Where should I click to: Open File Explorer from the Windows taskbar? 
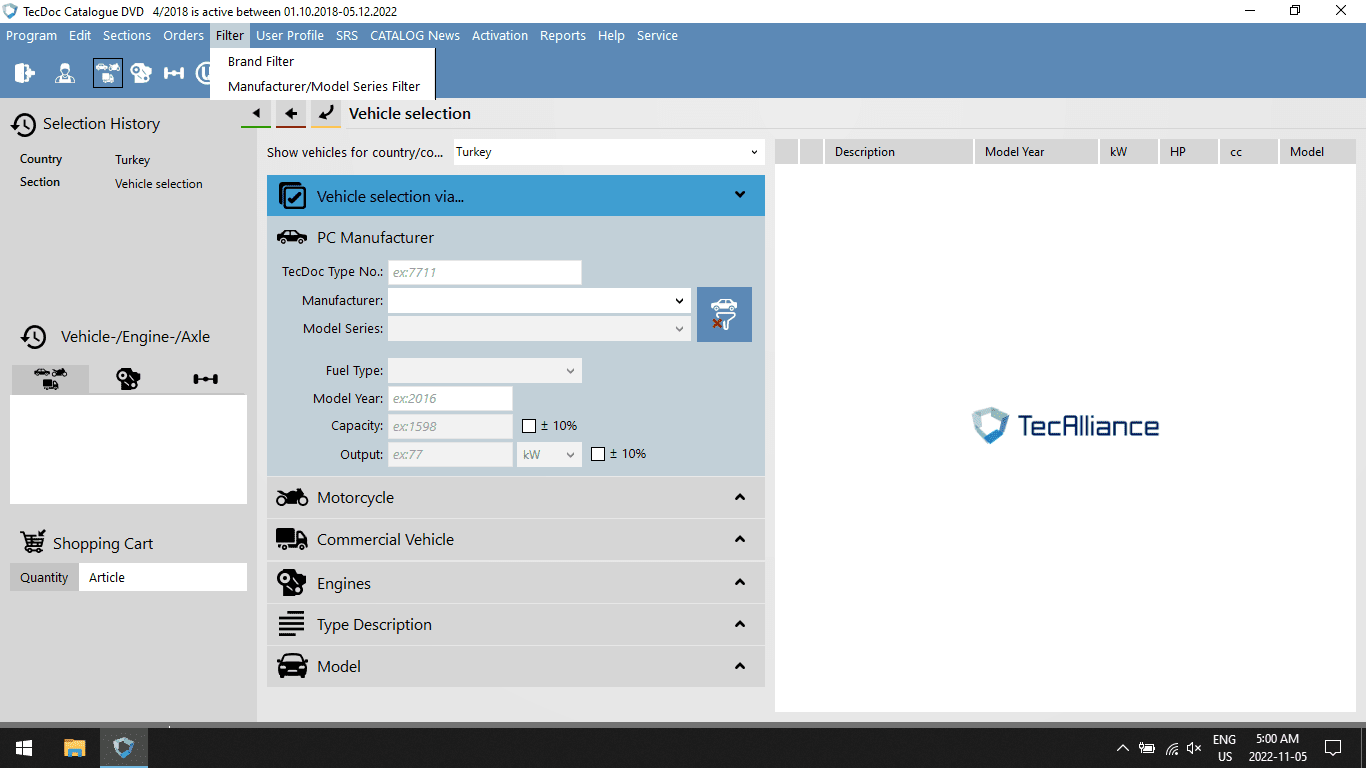[x=75, y=748]
